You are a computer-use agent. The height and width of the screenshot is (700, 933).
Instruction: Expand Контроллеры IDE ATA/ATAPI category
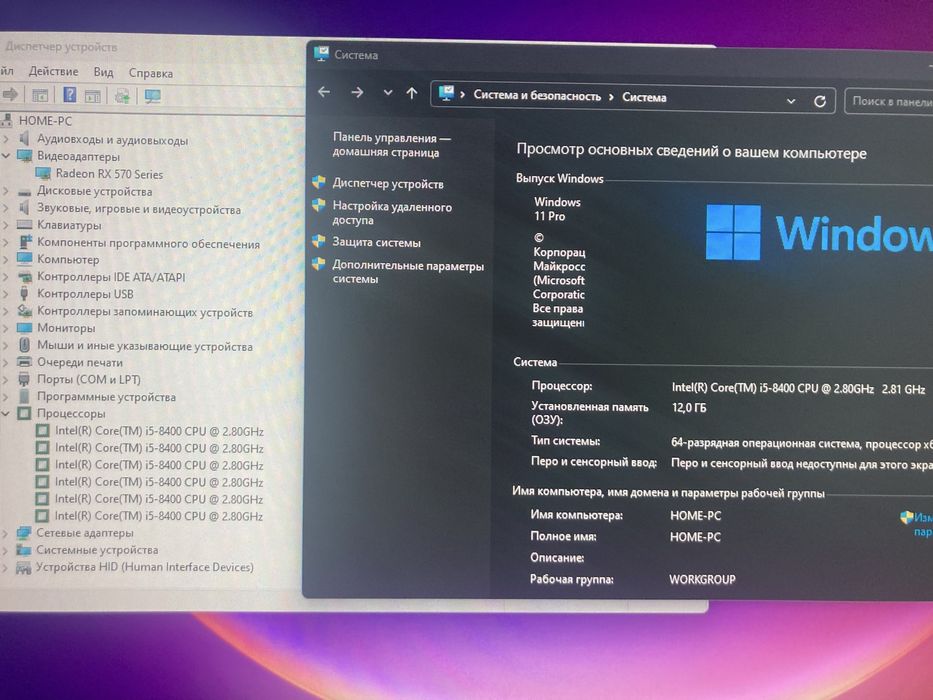[6, 277]
